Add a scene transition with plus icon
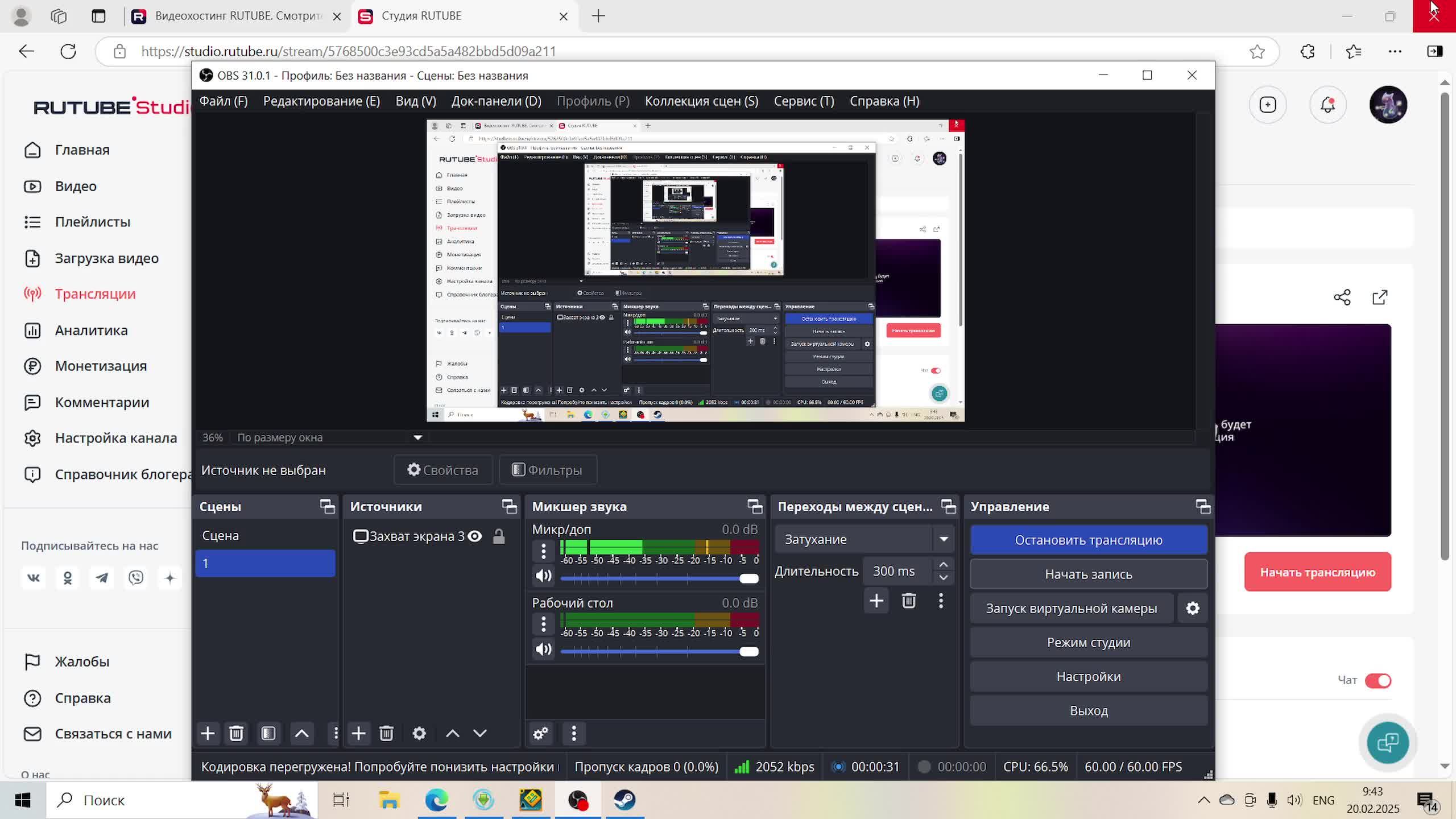 pyautogui.click(x=876, y=601)
